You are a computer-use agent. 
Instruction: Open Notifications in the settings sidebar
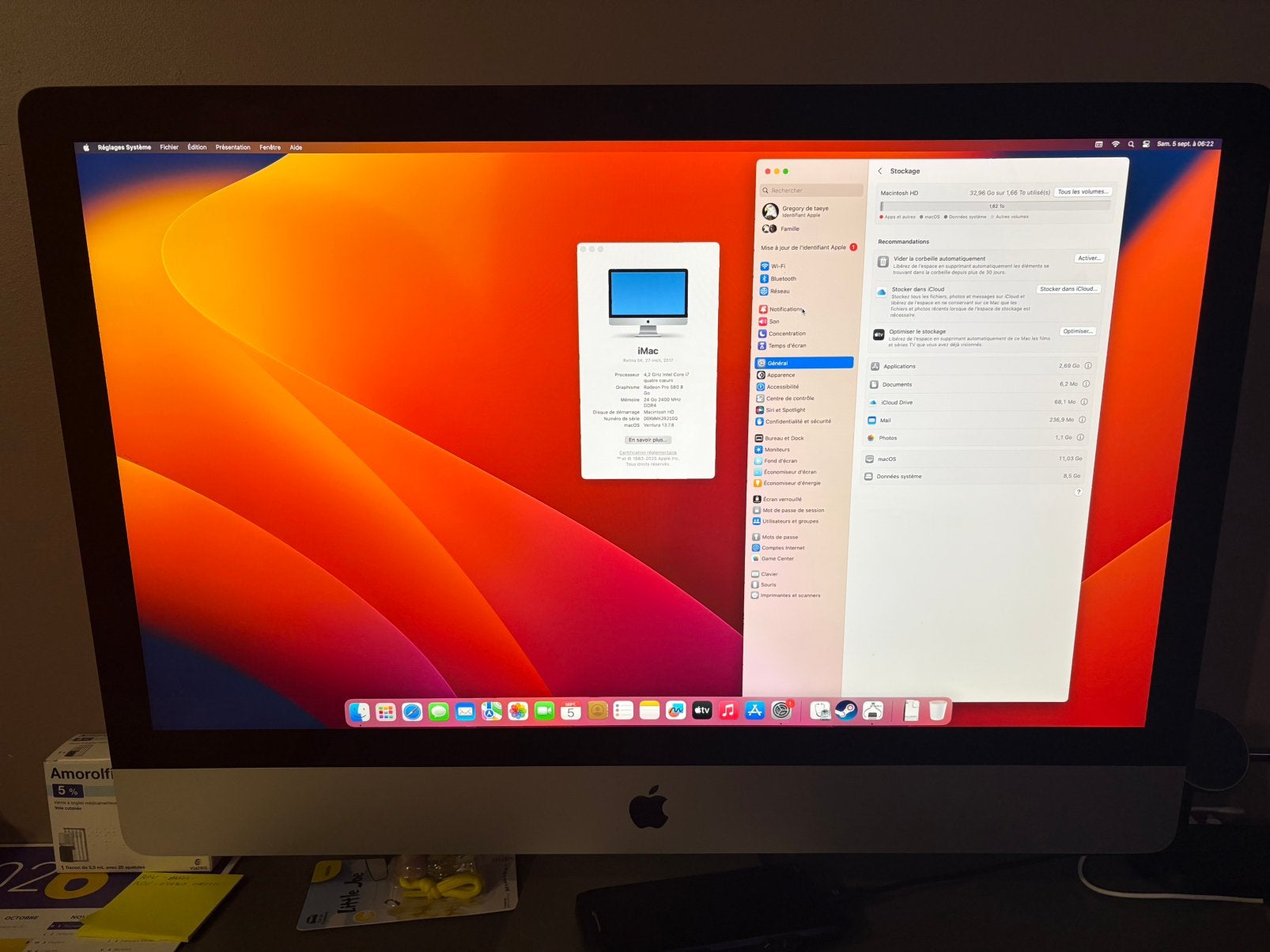coord(781,309)
